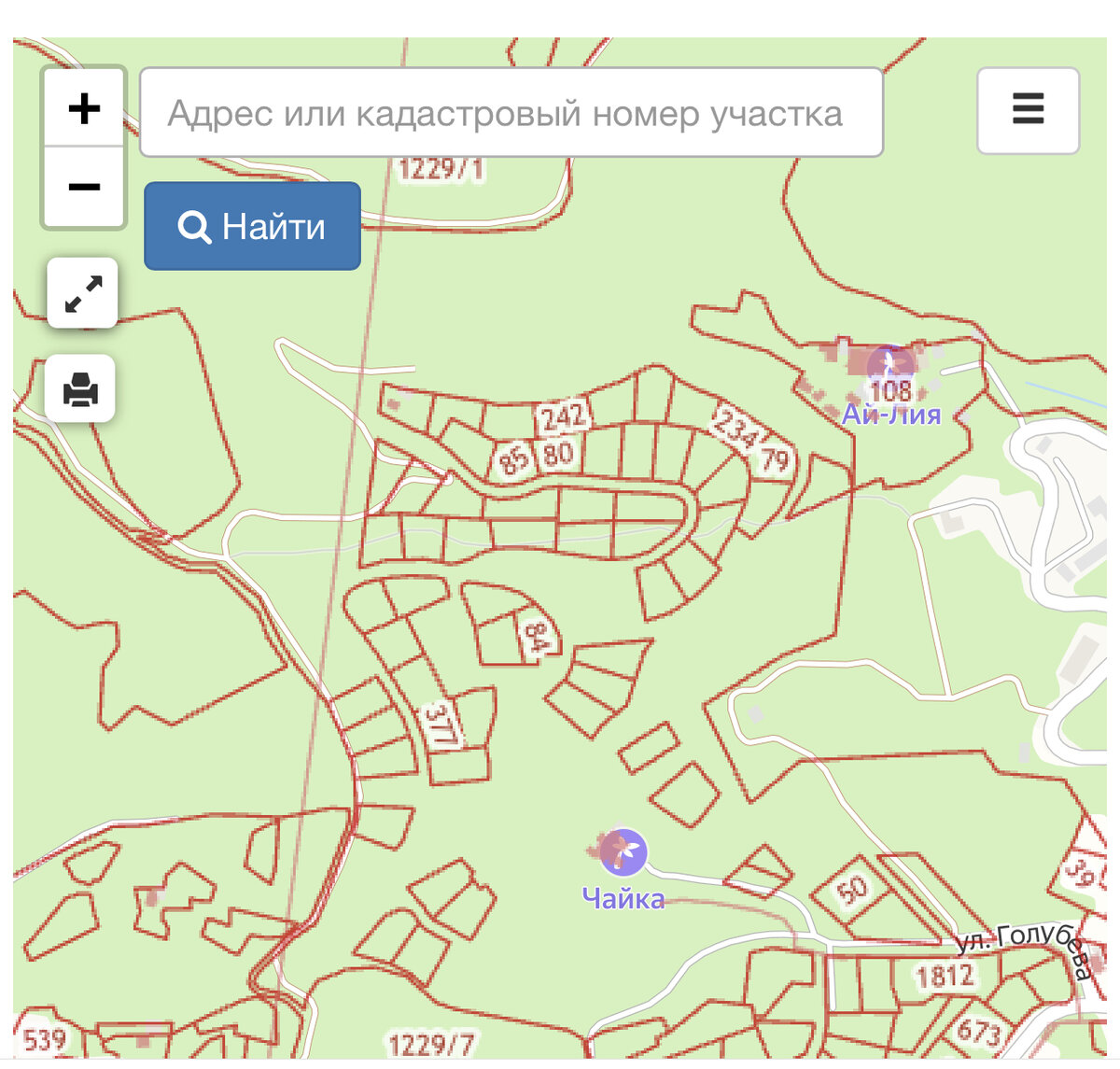This screenshot has height=1069, width=1120.
Task: Enter fullscreen map mode
Action: (83, 293)
